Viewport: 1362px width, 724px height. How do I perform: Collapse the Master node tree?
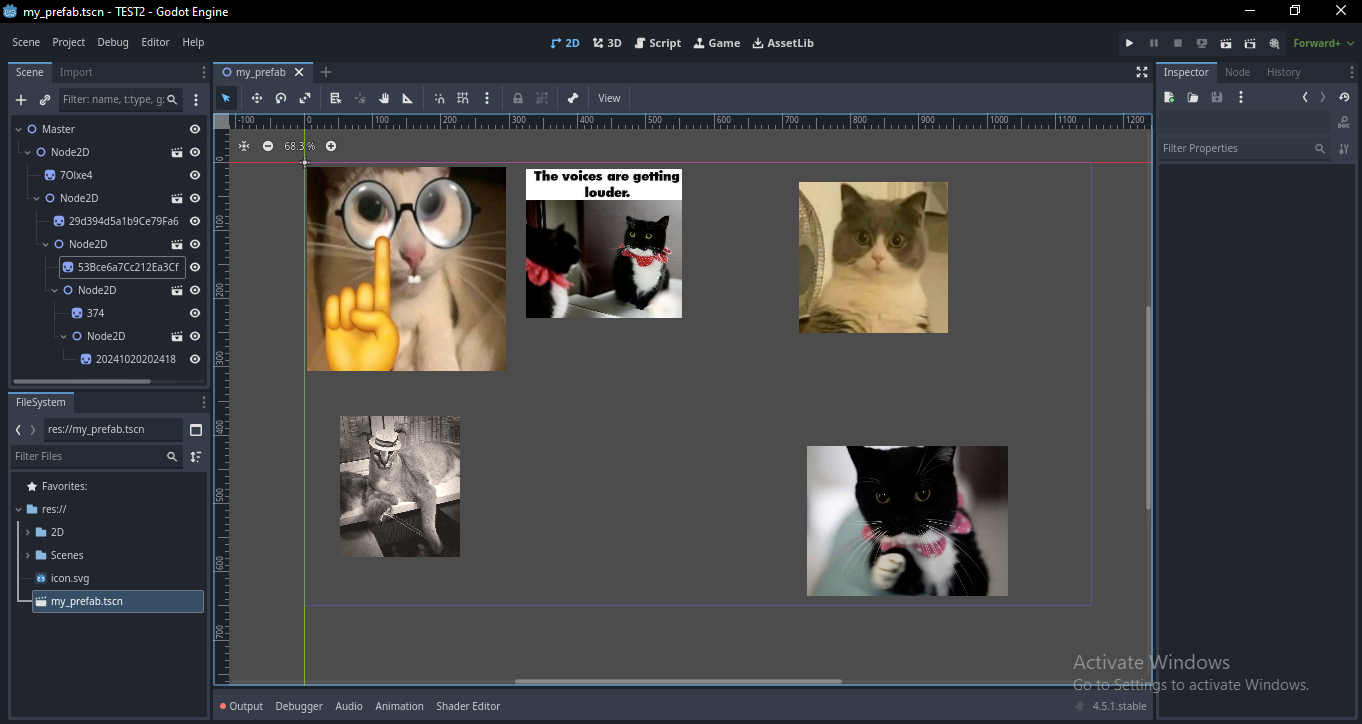click(18, 129)
